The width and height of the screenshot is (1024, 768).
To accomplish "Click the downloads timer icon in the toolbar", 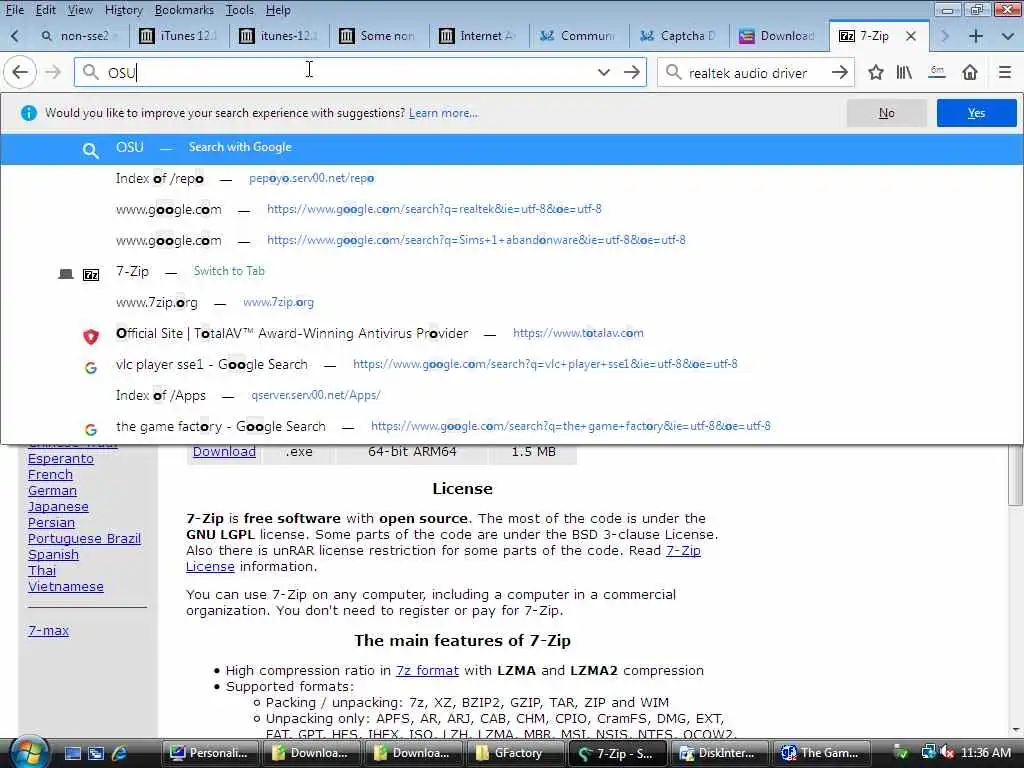I will pos(937,72).
